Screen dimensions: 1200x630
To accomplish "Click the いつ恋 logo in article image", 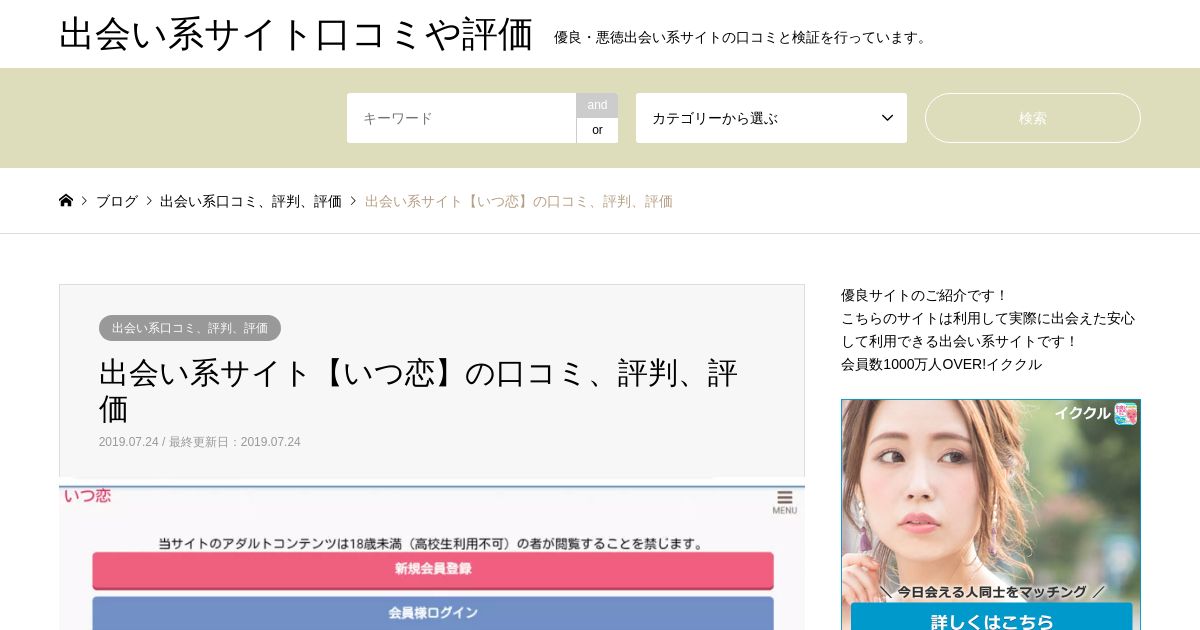I will coord(88,496).
